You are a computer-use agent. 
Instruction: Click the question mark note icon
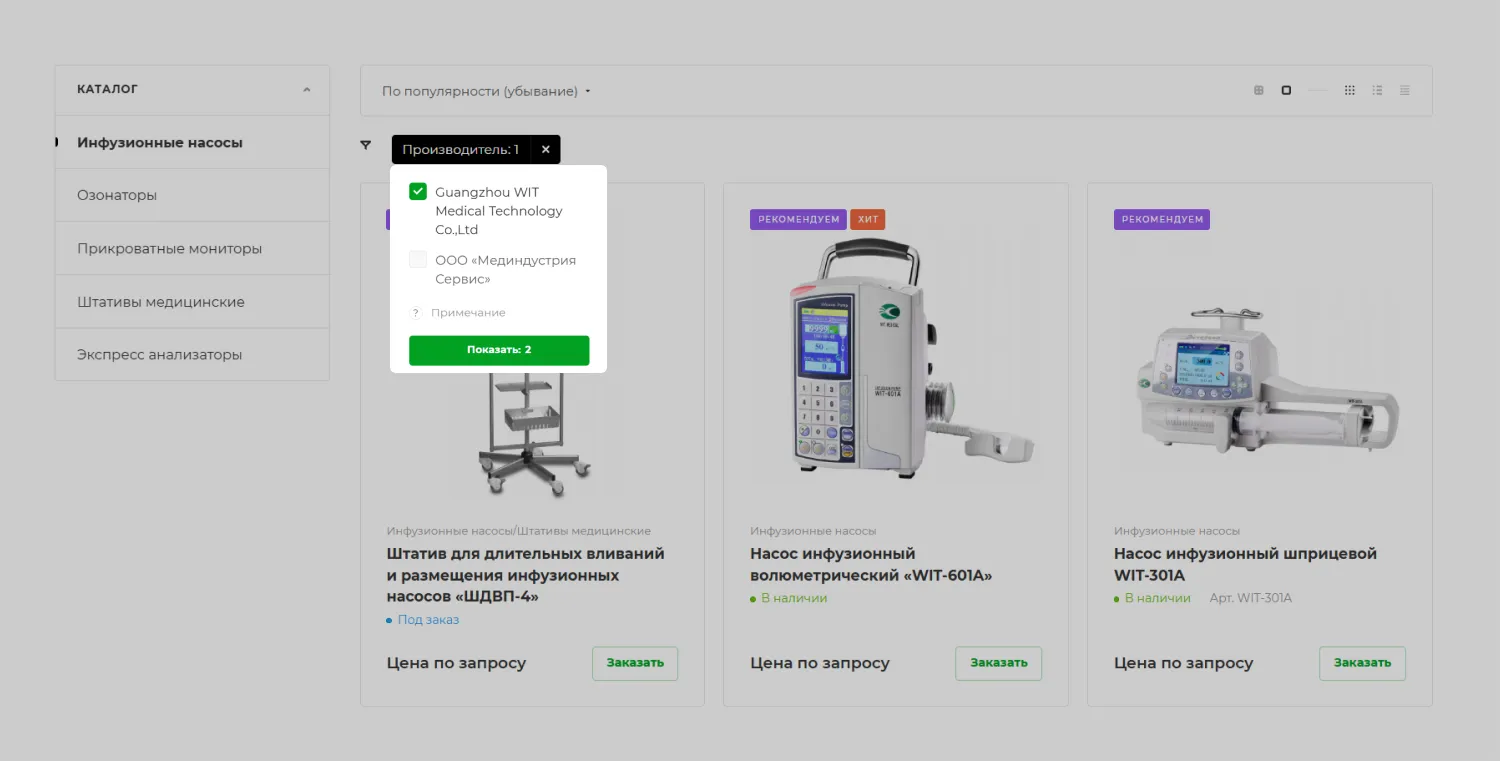point(416,313)
